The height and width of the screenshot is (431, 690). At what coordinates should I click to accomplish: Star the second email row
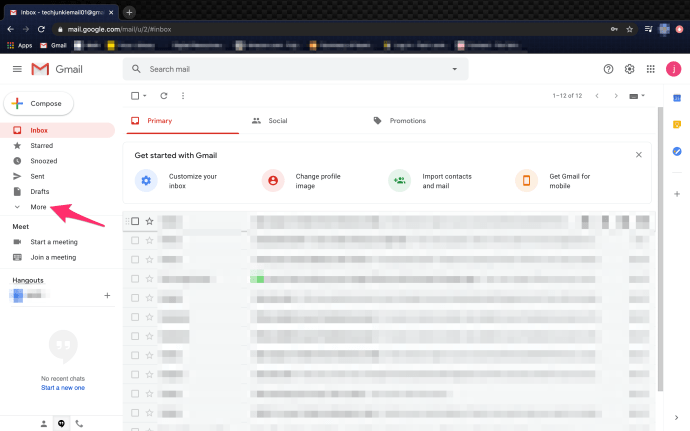click(150, 240)
